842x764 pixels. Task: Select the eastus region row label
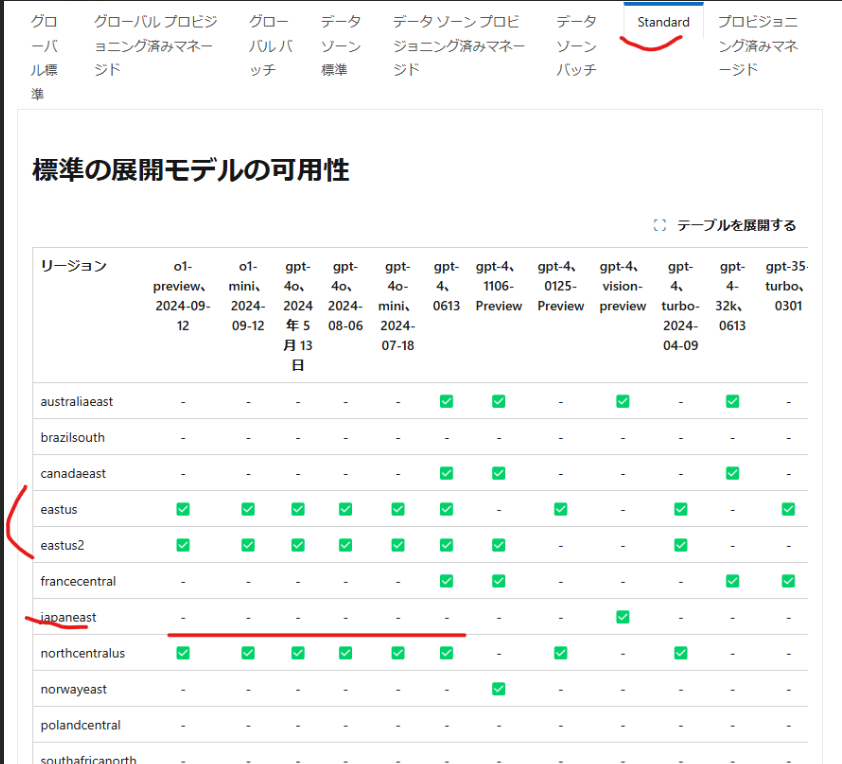coord(59,510)
